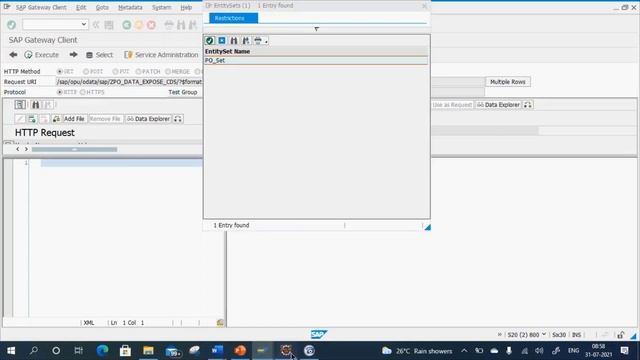Click the left arrow of header scrollbar
The width and height of the screenshot is (640, 360).
18,149
